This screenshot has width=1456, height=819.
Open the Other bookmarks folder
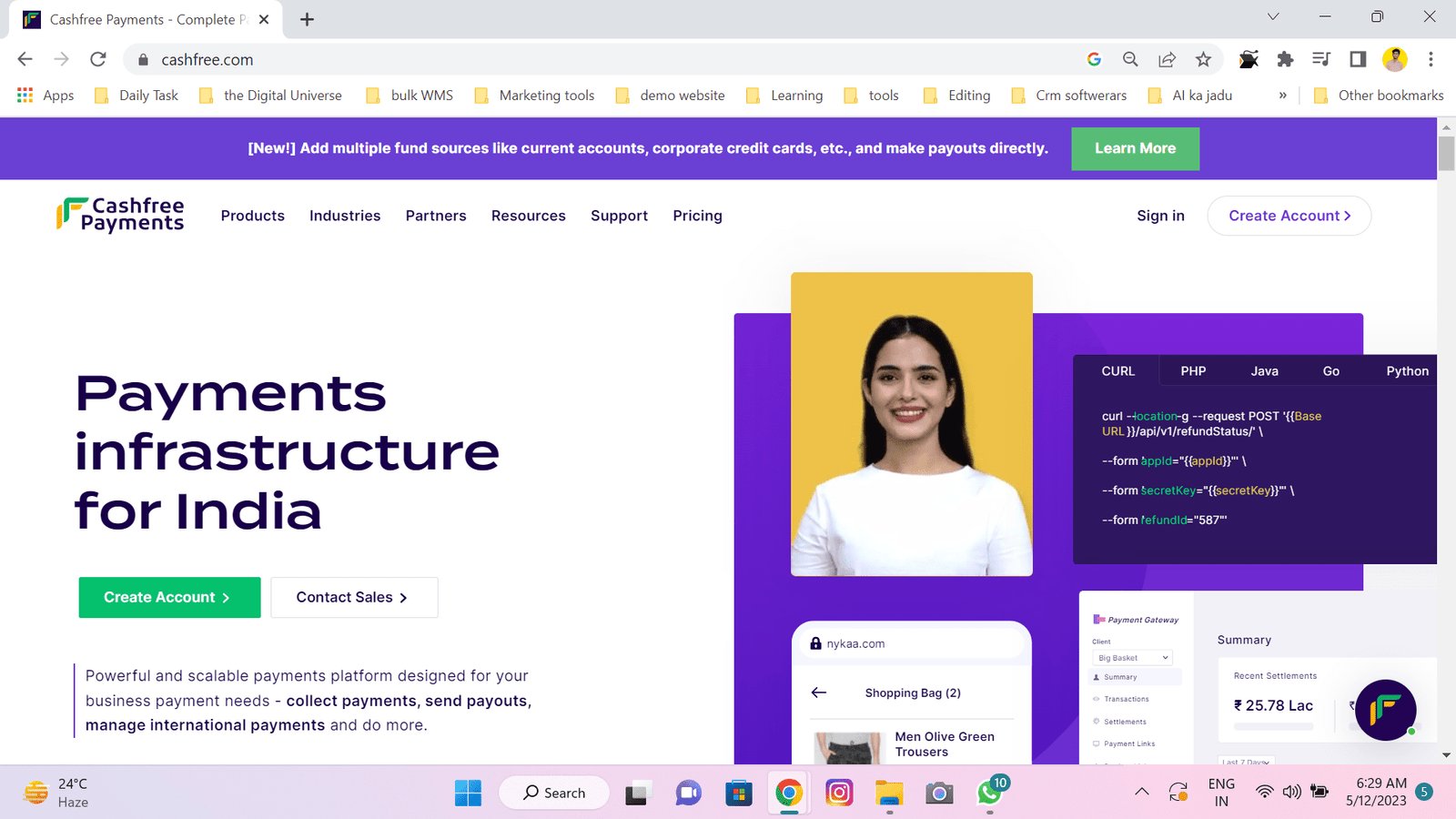(x=1379, y=96)
